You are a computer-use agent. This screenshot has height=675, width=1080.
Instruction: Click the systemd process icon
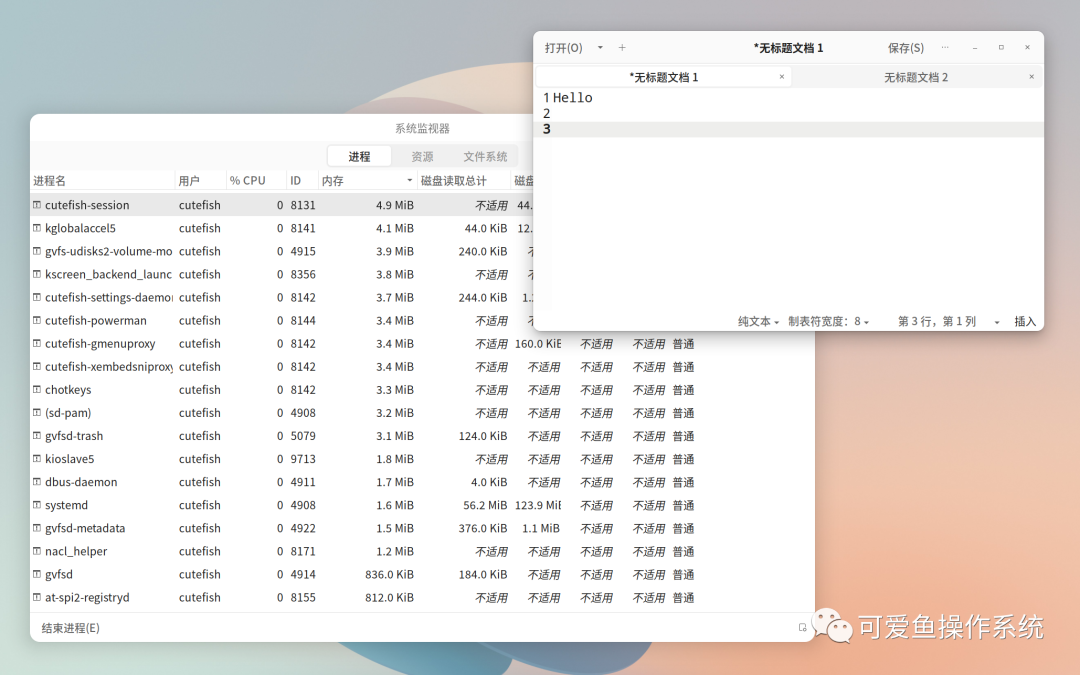38,505
